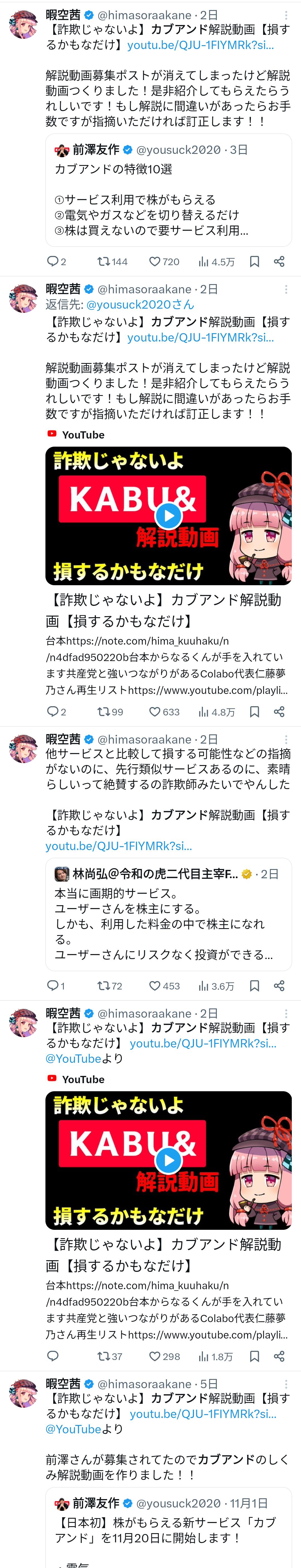Reply to the post with 99 reposts
301x1568 pixels.
click(53, 712)
